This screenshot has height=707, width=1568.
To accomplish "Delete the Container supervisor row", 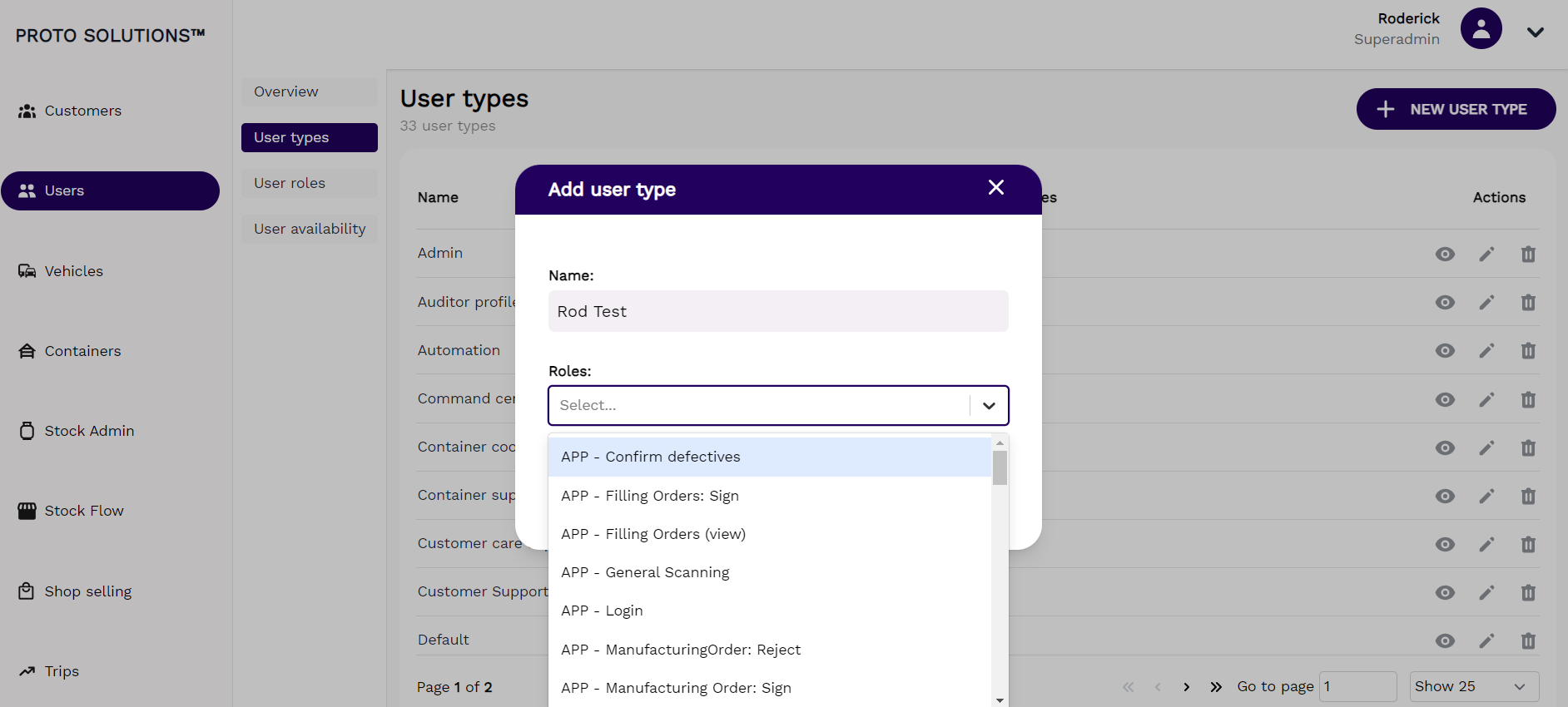I will coord(1528,496).
